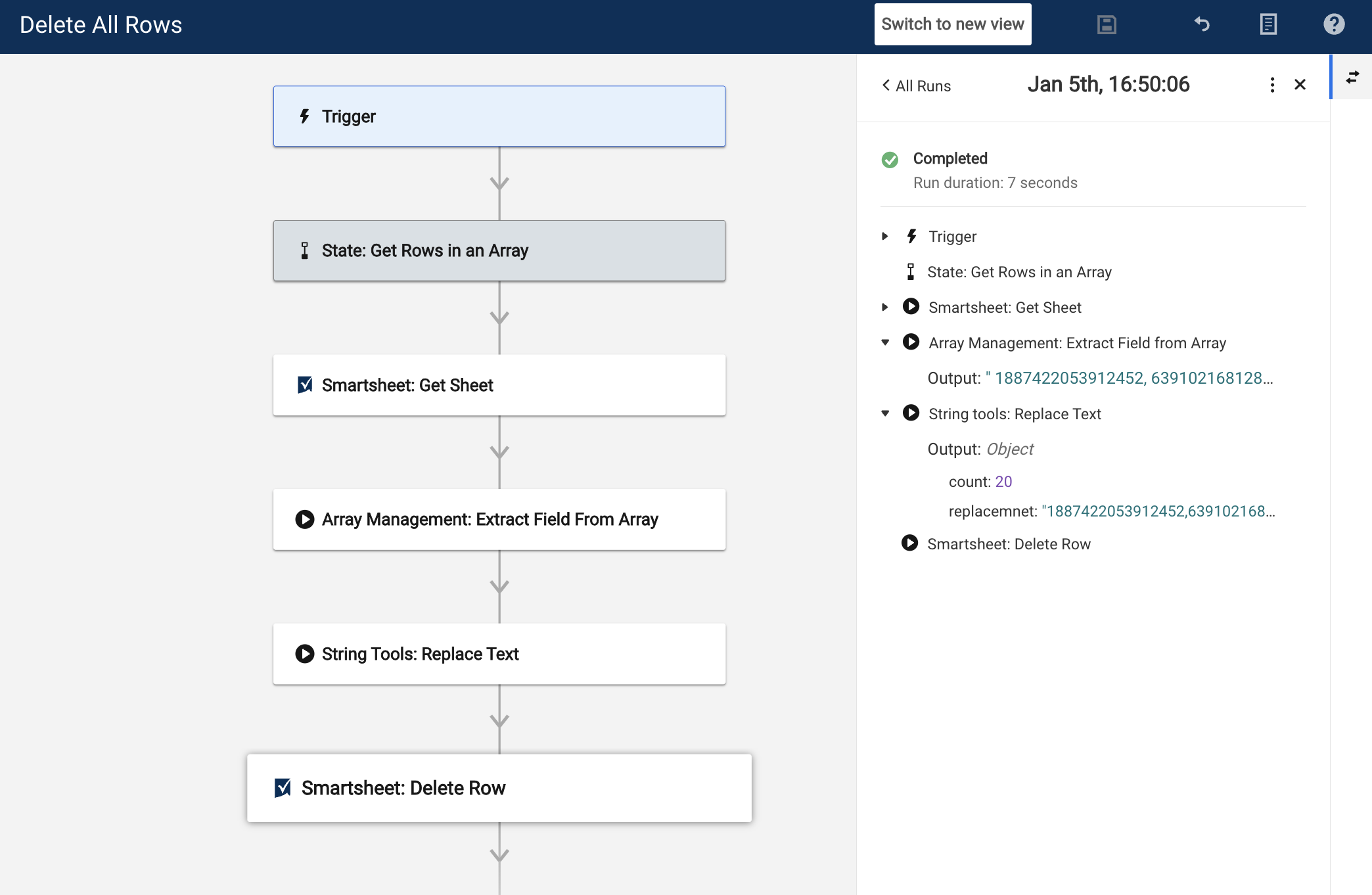
Task: Click the Output: Object label
Action: tap(980, 449)
